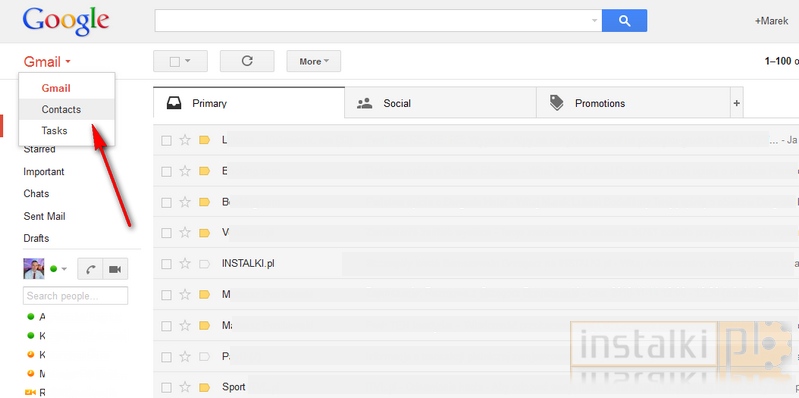The width and height of the screenshot is (799, 398).
Task: Click importance marker on INSTALKI.pl email
Action: click(x=204, y=264)
